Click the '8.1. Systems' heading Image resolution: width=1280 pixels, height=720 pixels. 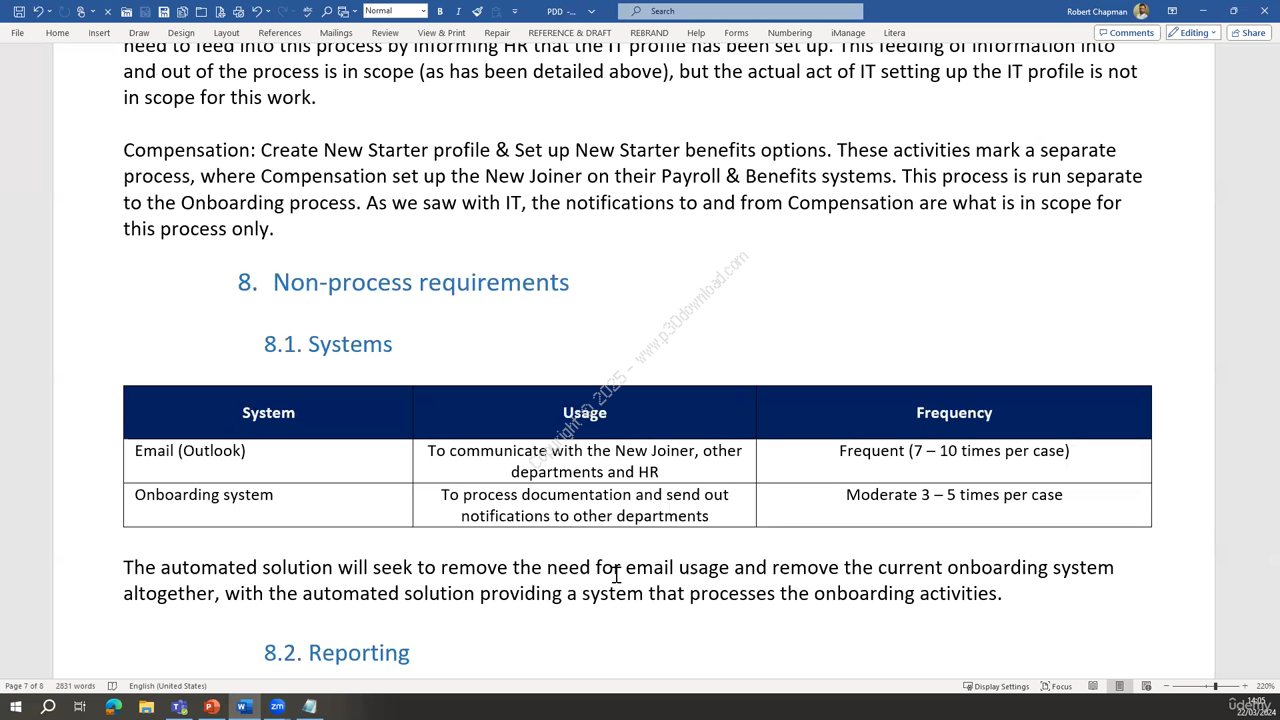click(328, 344)
